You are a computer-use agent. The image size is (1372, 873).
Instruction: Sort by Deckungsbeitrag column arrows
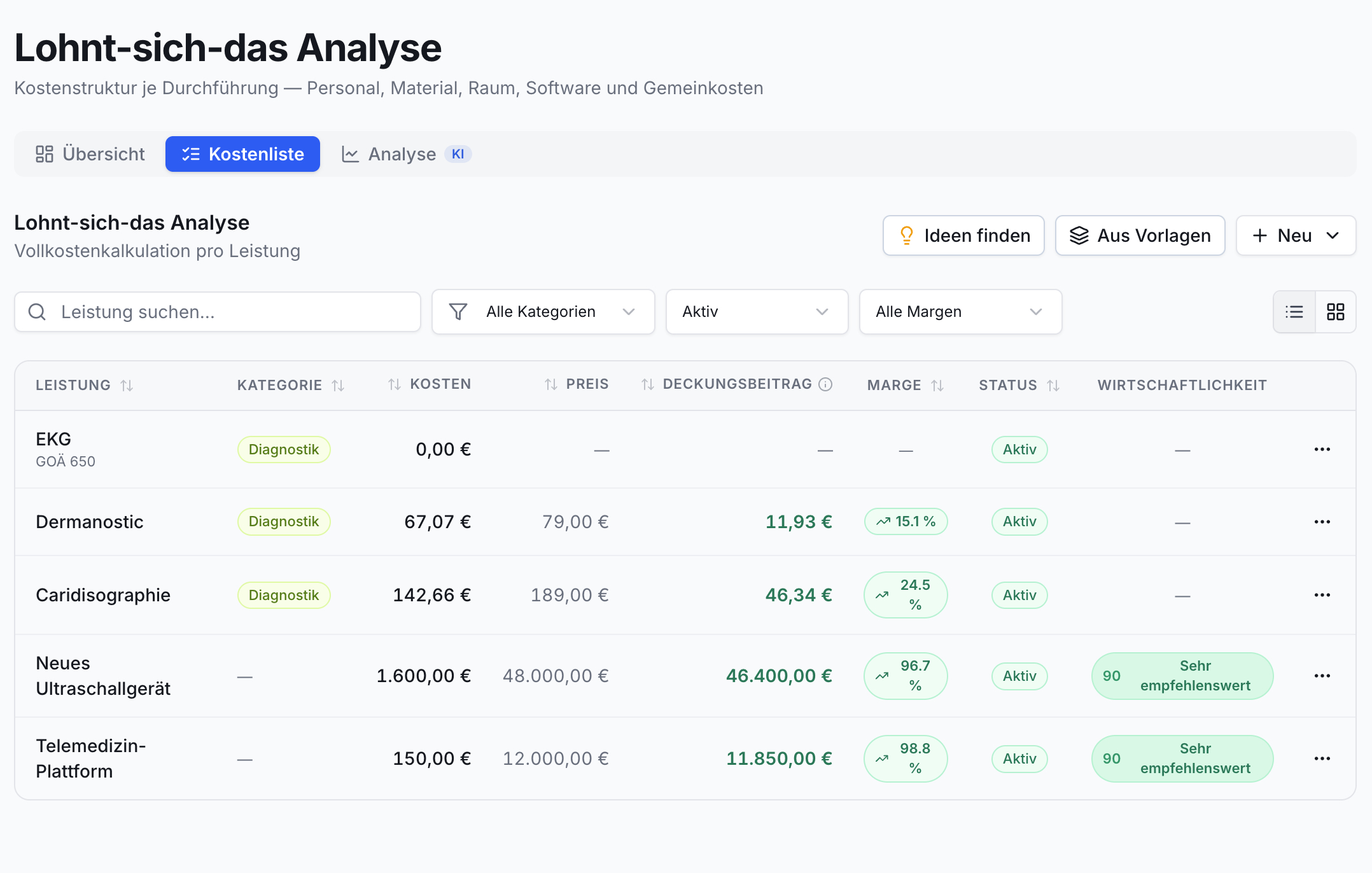coord(648,384)
